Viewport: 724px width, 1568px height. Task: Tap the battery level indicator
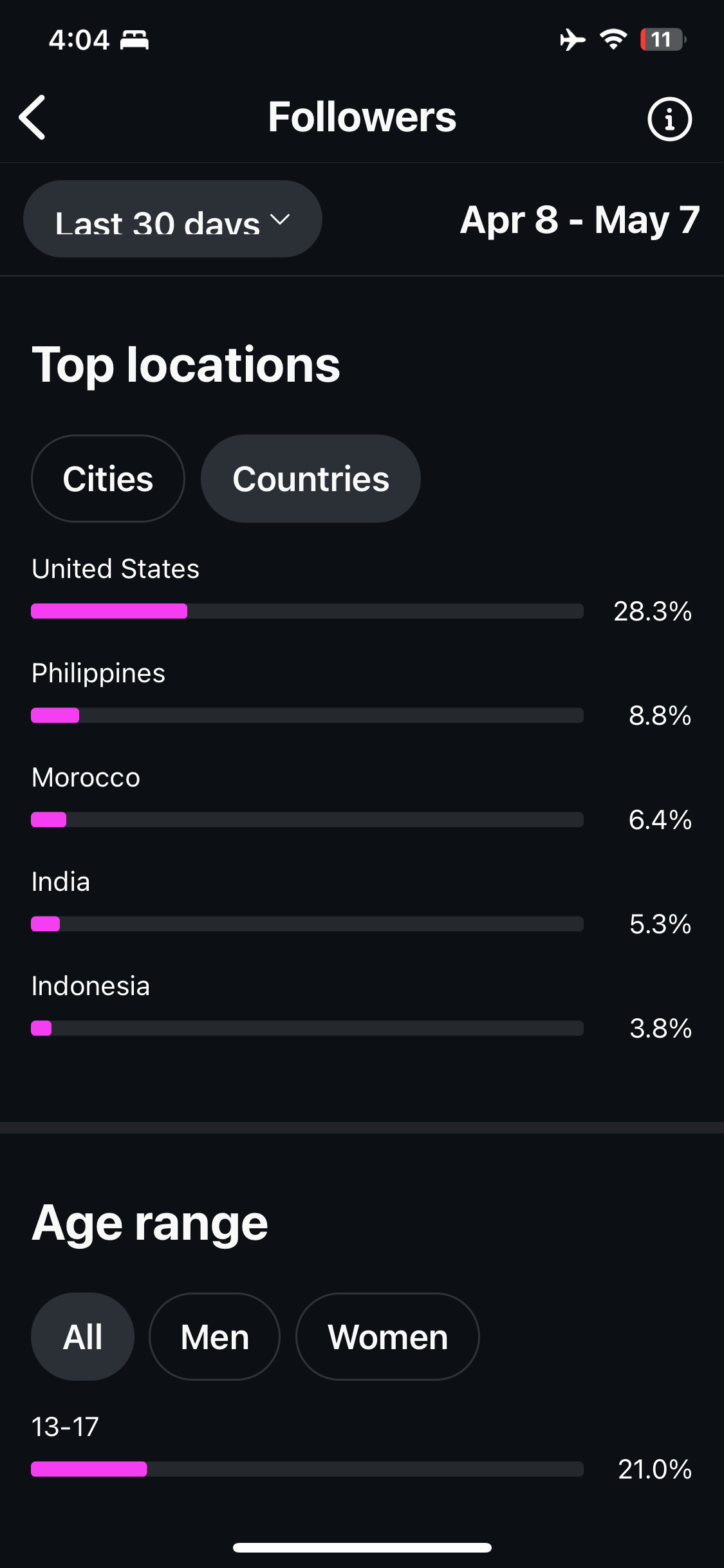click(x=662, y=40)
